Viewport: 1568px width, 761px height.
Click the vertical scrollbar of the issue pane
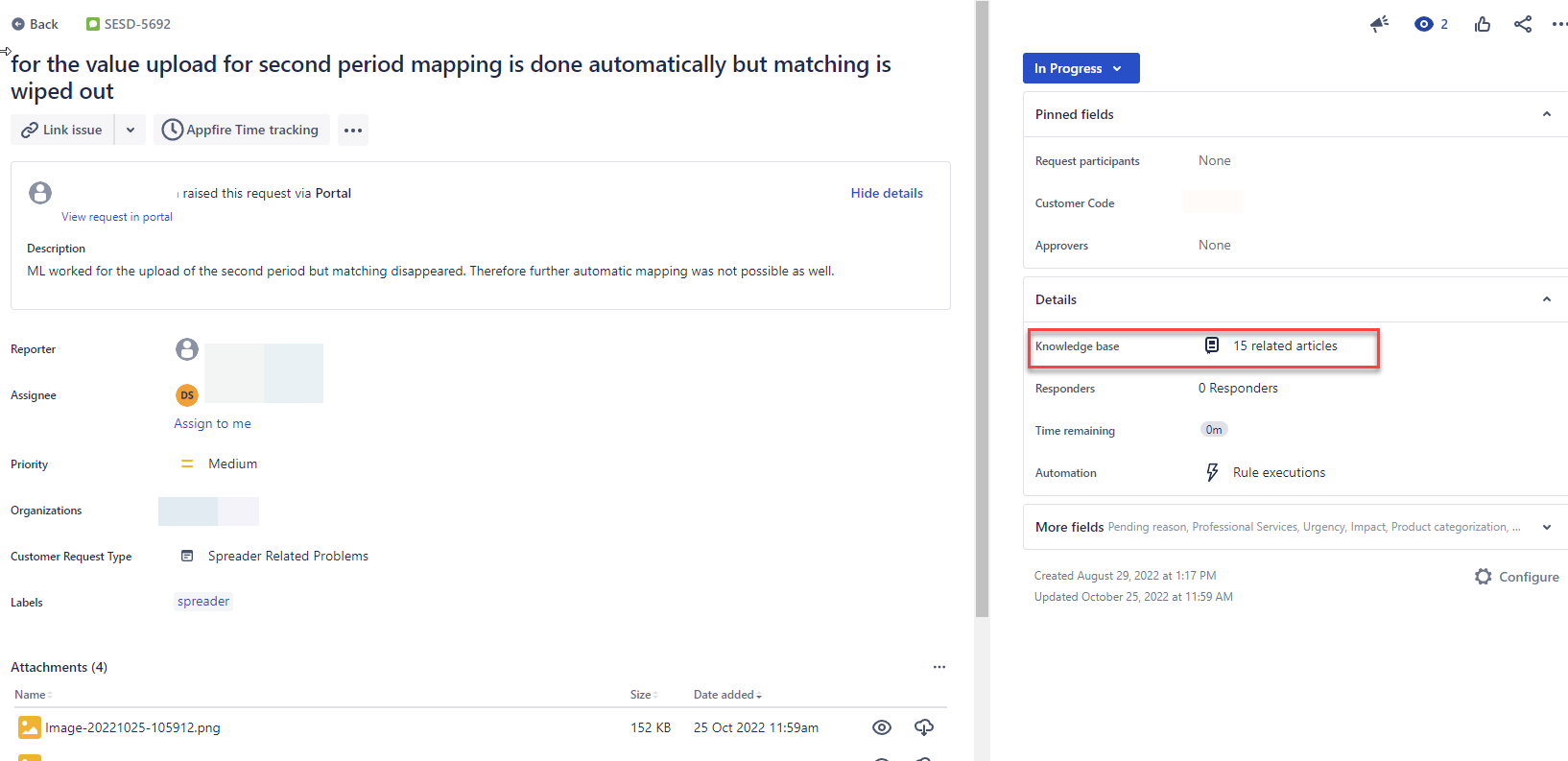pos(982,307)
